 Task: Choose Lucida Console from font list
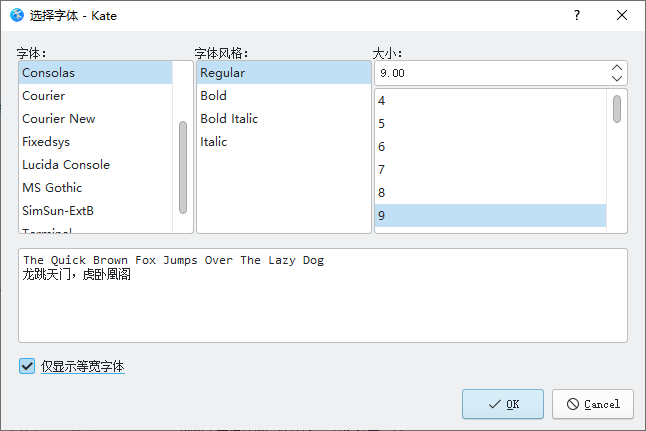tap(66, 165)
